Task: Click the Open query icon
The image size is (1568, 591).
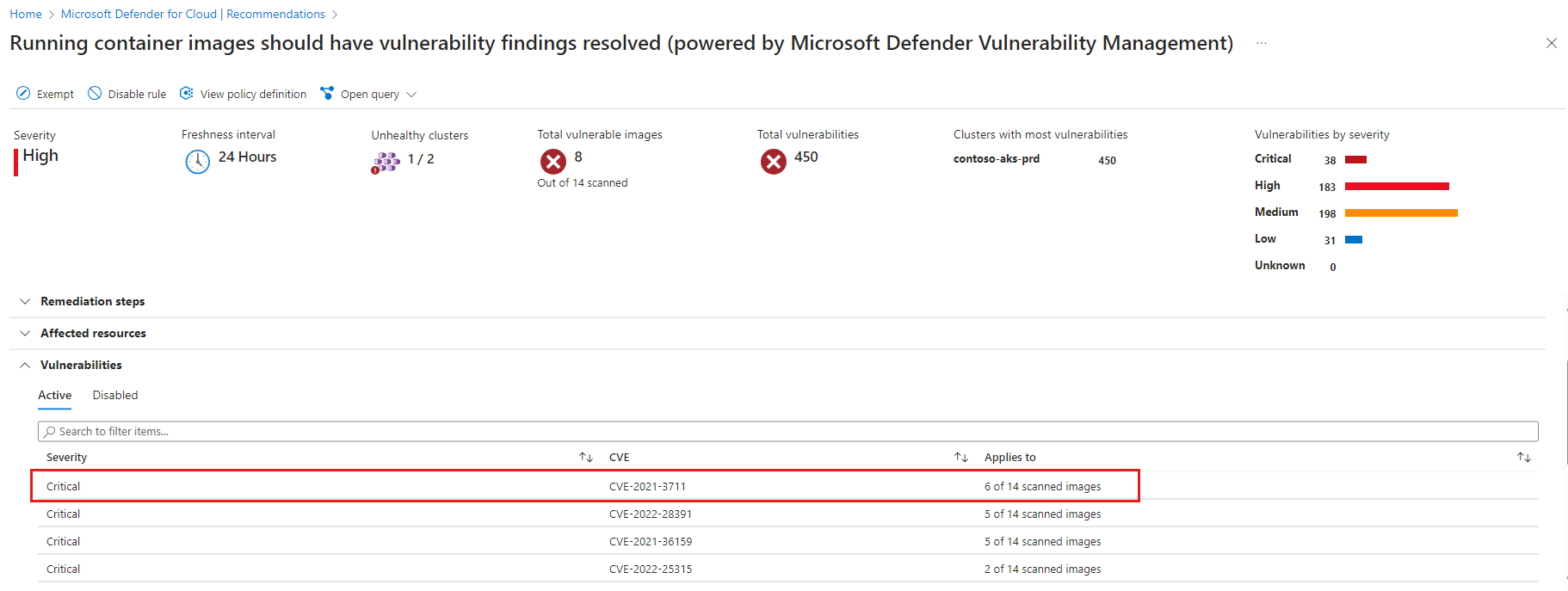Action: (x=327, y=94)
